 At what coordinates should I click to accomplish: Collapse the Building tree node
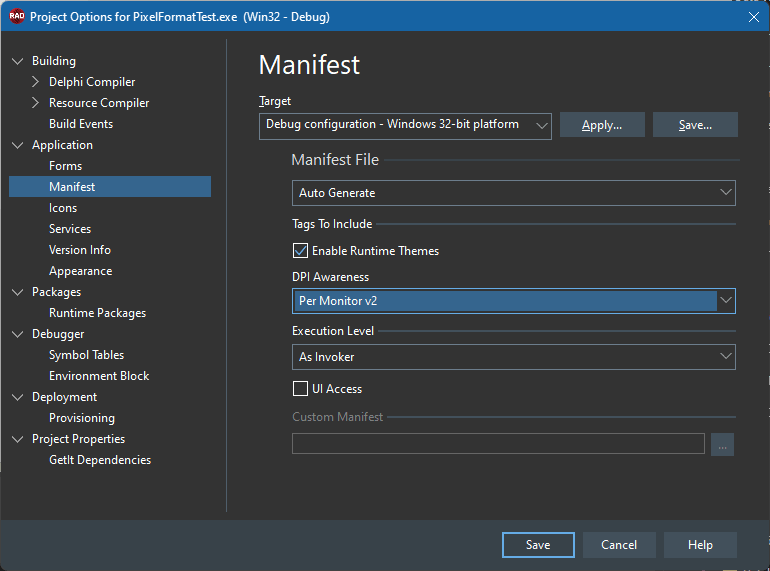[18, 61]
